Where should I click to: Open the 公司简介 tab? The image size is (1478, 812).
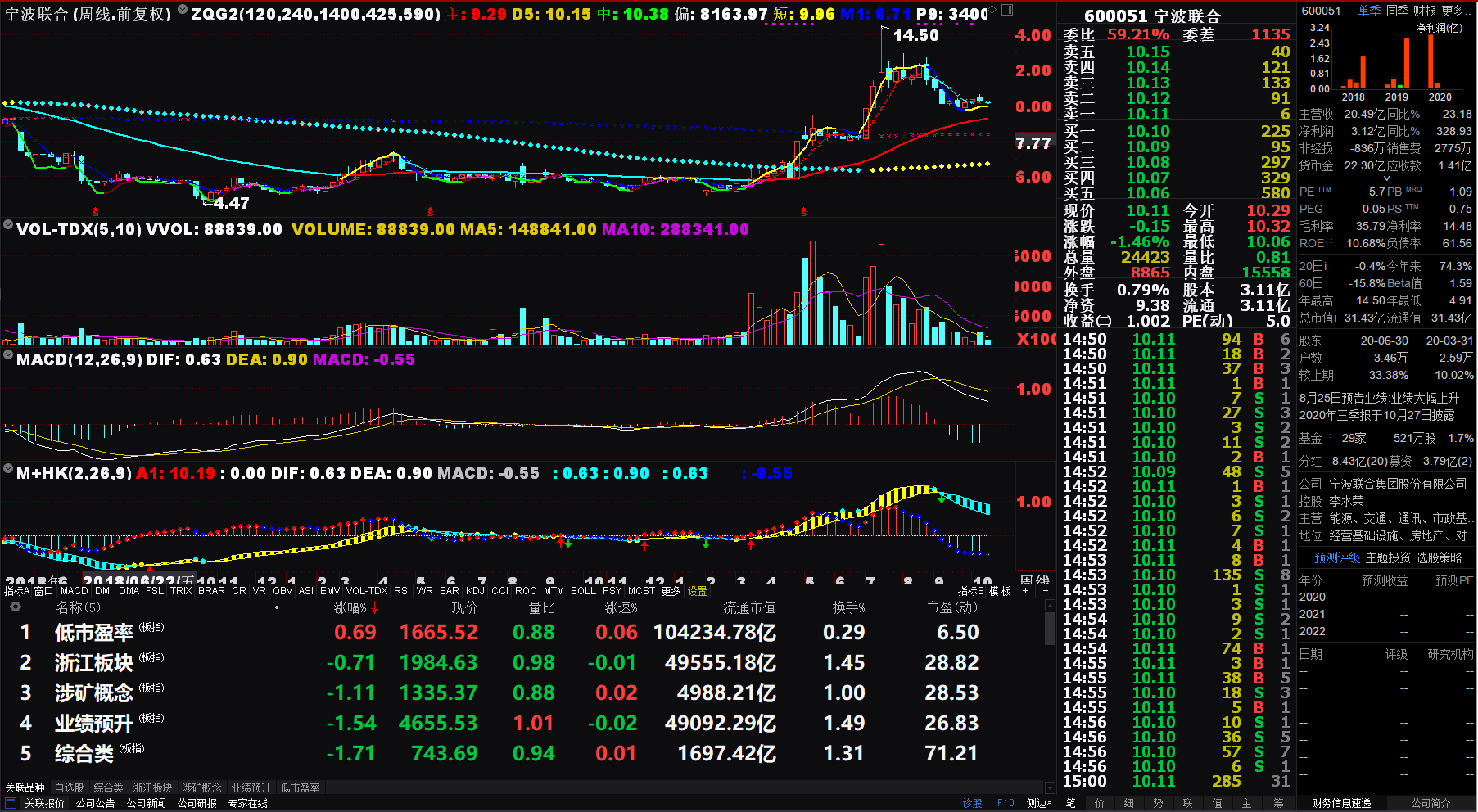pyautogui.click(x=1431, y=803)
